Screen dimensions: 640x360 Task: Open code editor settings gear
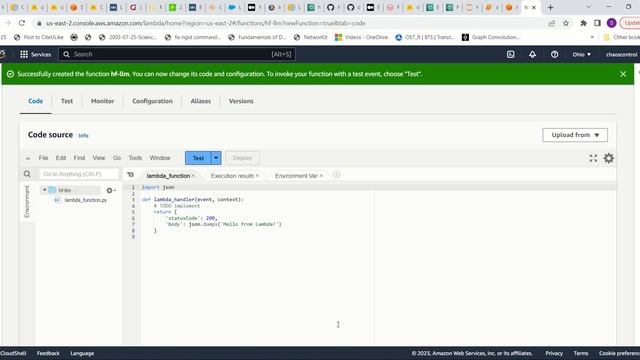pos(609,158)
